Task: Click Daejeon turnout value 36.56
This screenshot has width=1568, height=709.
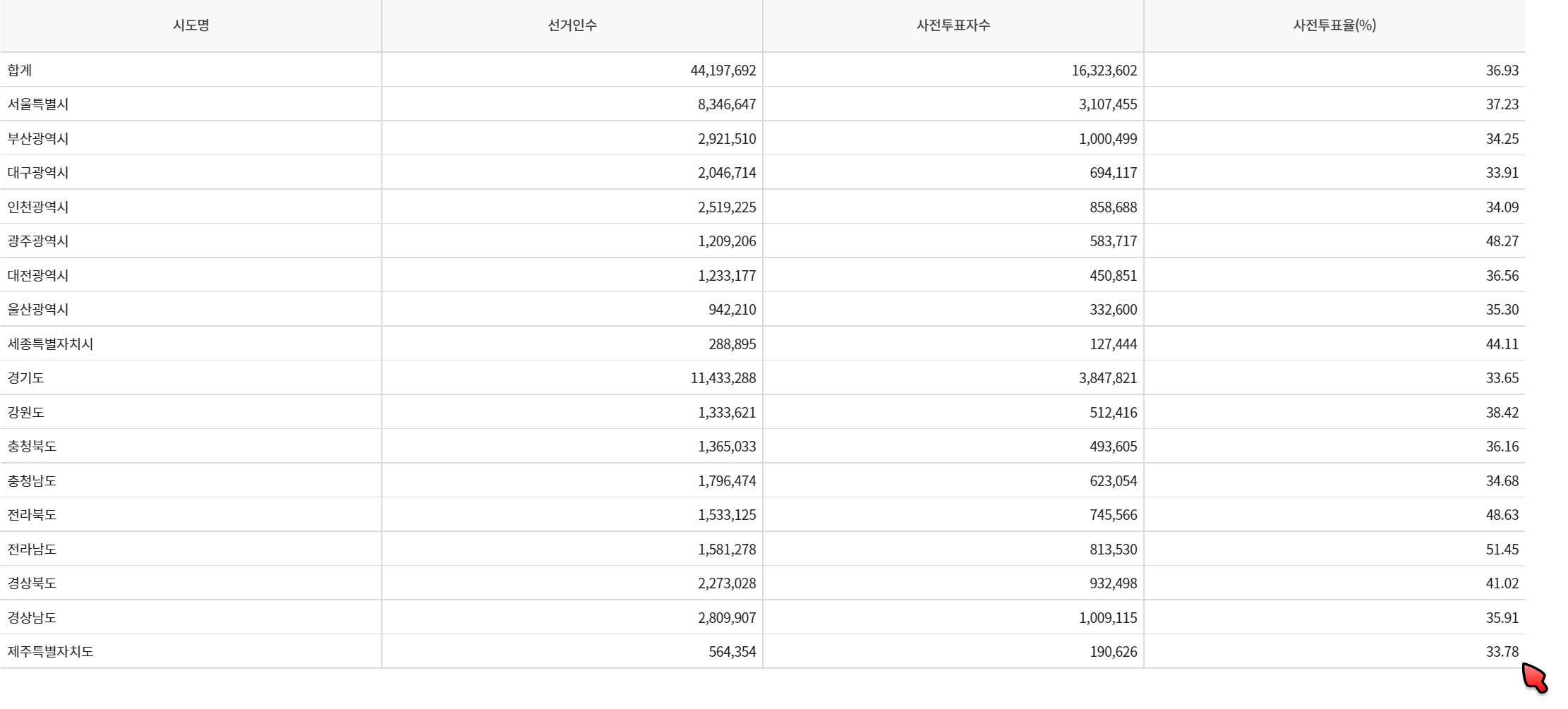Action: pos(1502,276)
